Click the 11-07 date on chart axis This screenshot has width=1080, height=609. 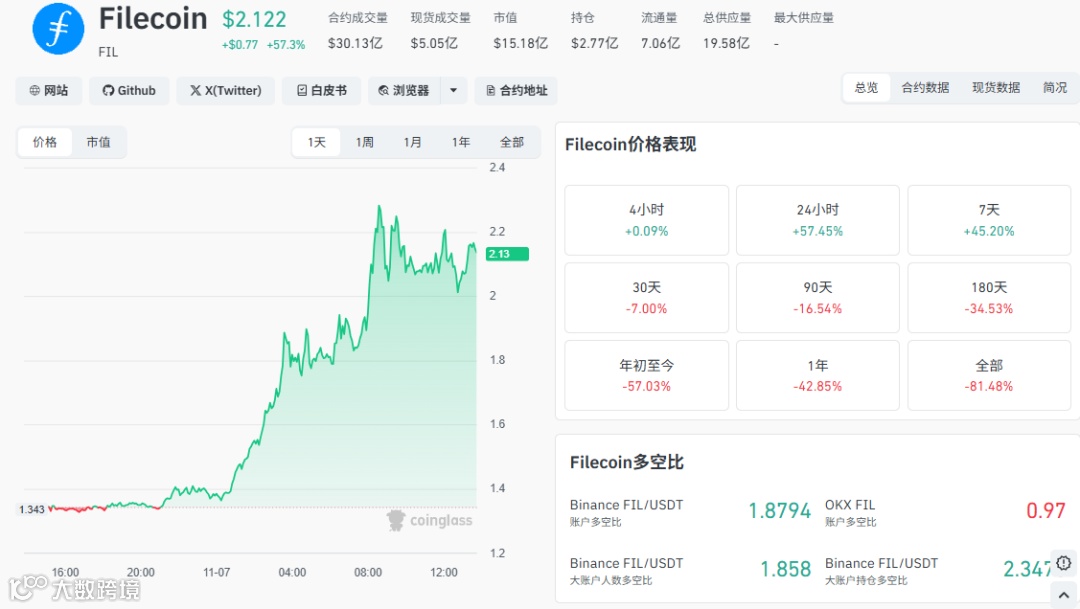(216, 572)
